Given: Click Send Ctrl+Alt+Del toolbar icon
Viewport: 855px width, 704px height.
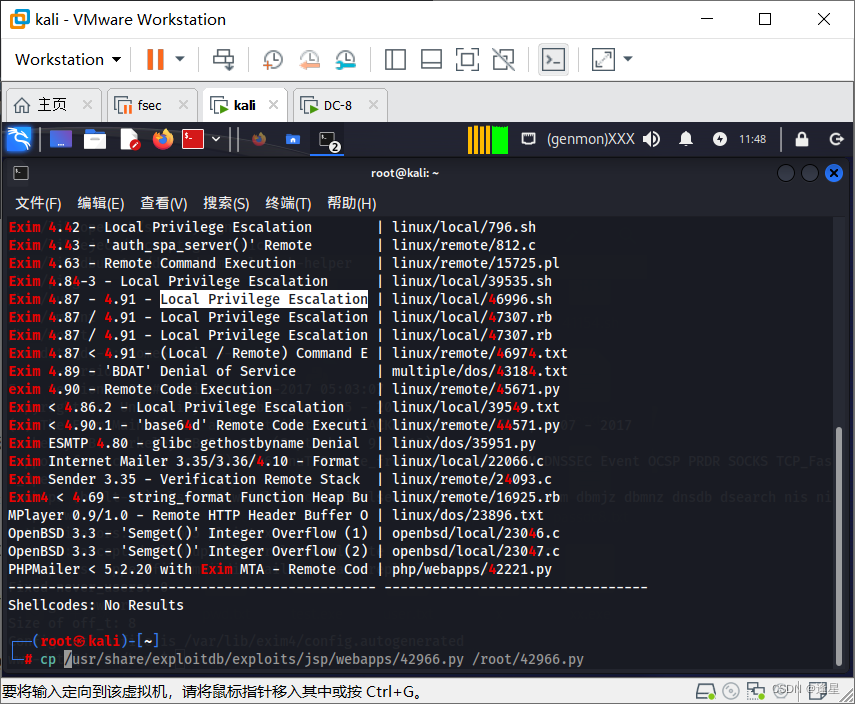Looking at the screenshot, I should click(x=224, y=59).
